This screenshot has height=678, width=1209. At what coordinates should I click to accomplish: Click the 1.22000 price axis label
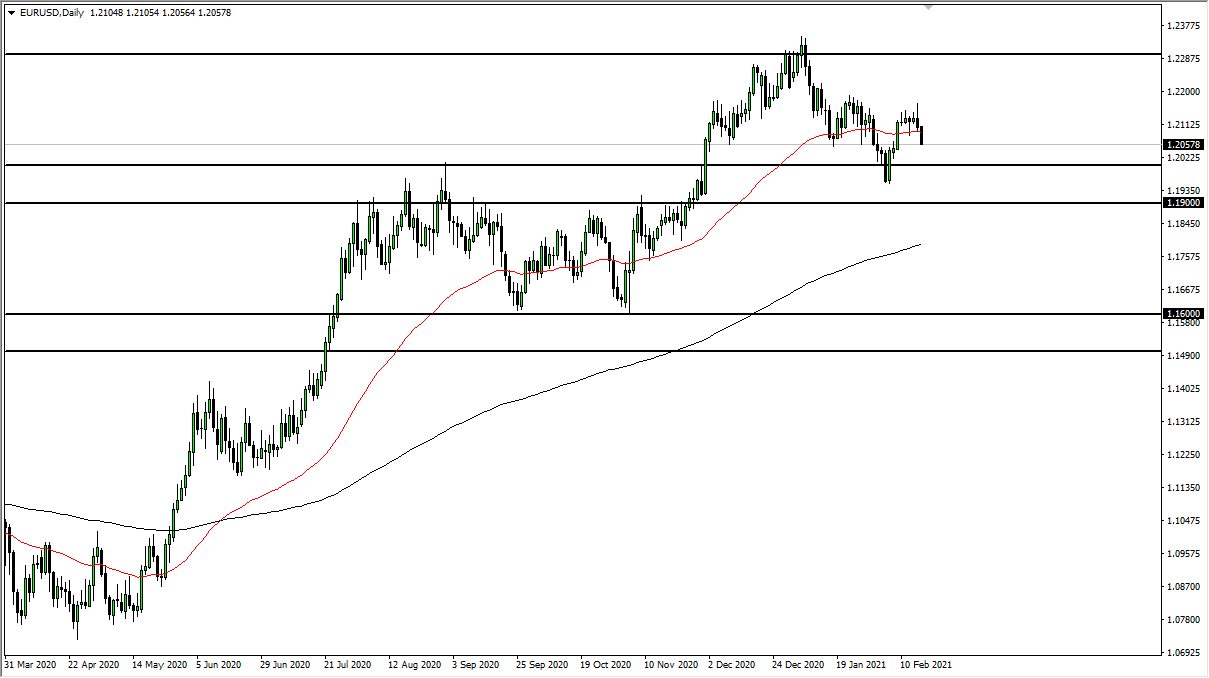[1184, 92]
